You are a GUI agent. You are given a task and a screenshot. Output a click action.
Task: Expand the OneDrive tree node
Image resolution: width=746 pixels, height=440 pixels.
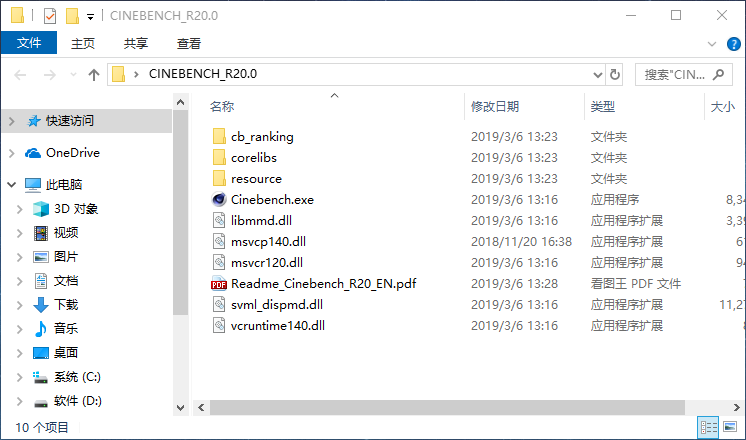pyautogui.click(x=11, y=153)
